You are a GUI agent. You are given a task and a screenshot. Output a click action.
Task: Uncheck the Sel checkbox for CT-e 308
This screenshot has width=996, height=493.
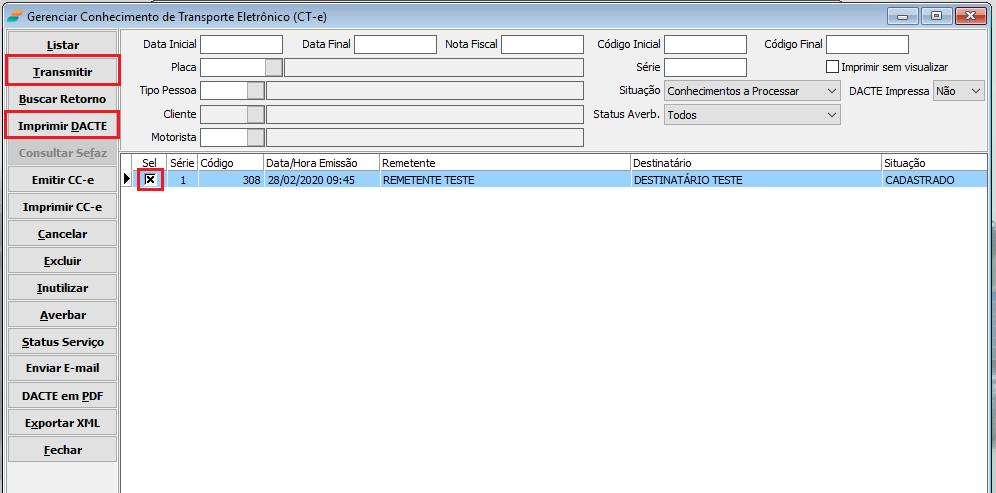pos(150,180)
